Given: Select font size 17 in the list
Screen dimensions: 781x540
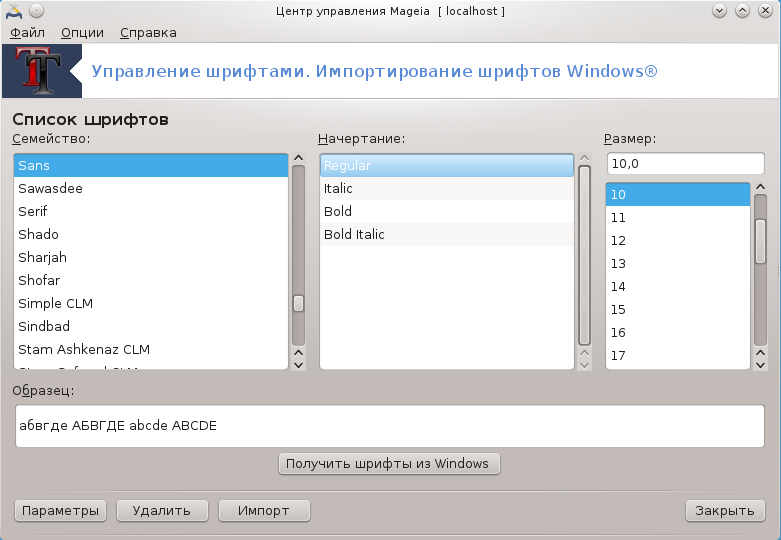Looking at the screenshot, I should [x=678, y=355].
